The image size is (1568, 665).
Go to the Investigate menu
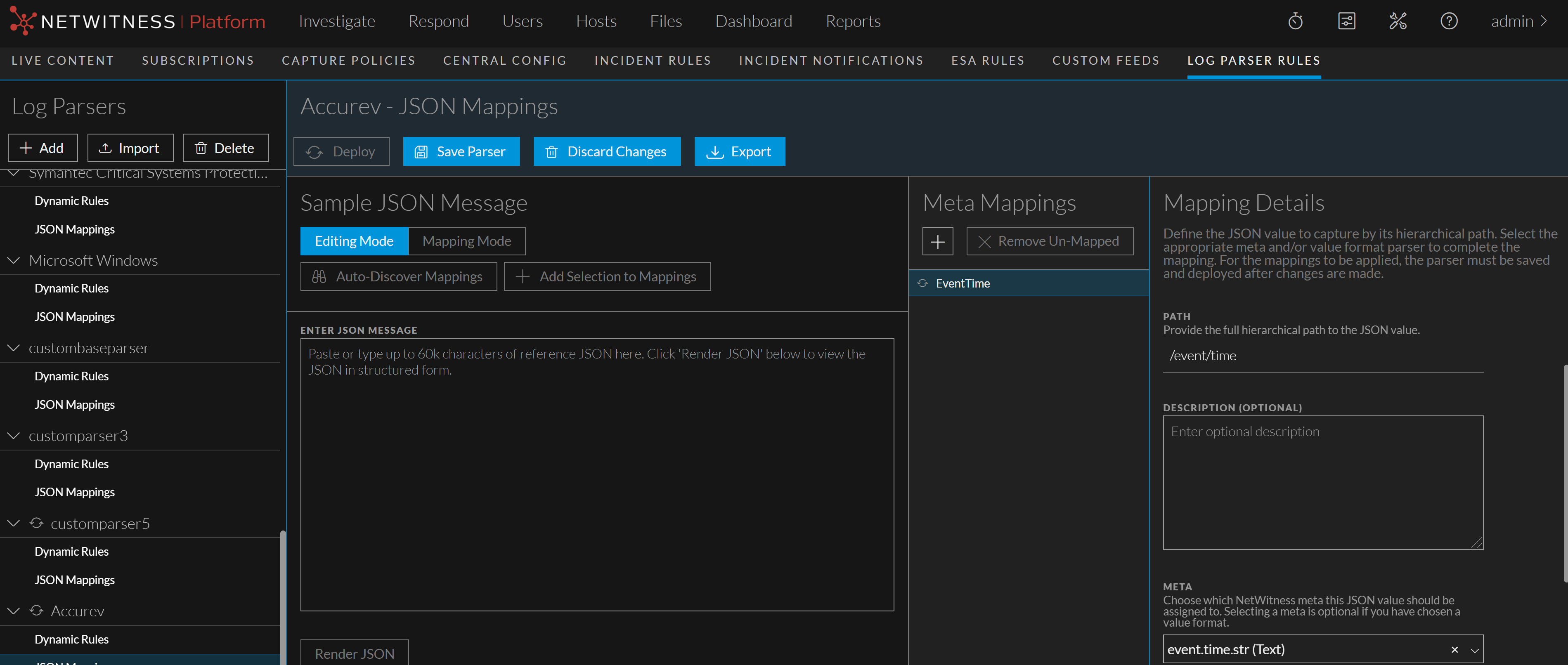(x=337, y=21)
